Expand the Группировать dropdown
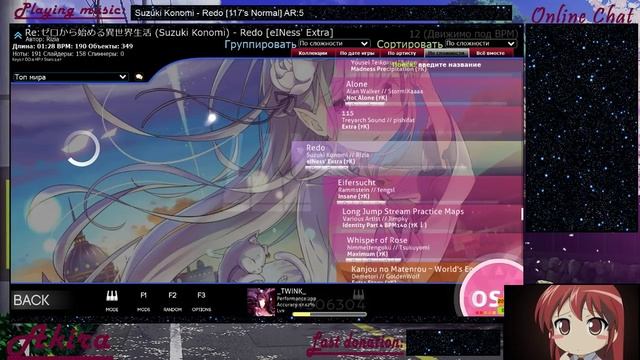This screenshot has height=360, width=640. 334,43
